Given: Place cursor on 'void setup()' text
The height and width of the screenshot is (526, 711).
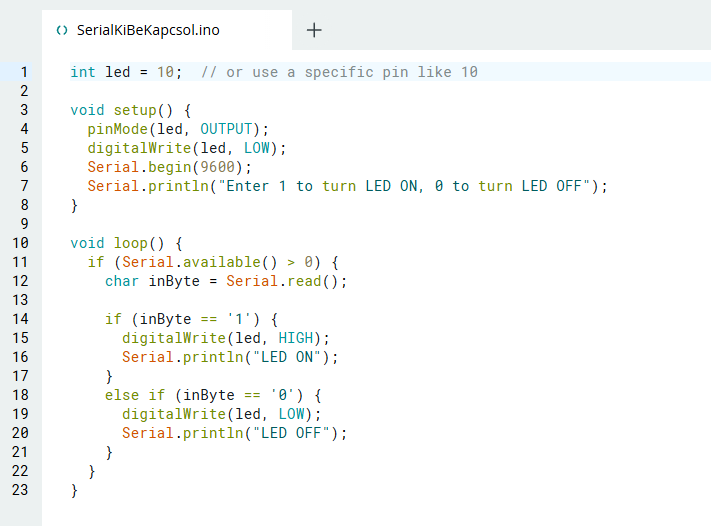Looking at the screenshot, I should click(x=130, y=110).
